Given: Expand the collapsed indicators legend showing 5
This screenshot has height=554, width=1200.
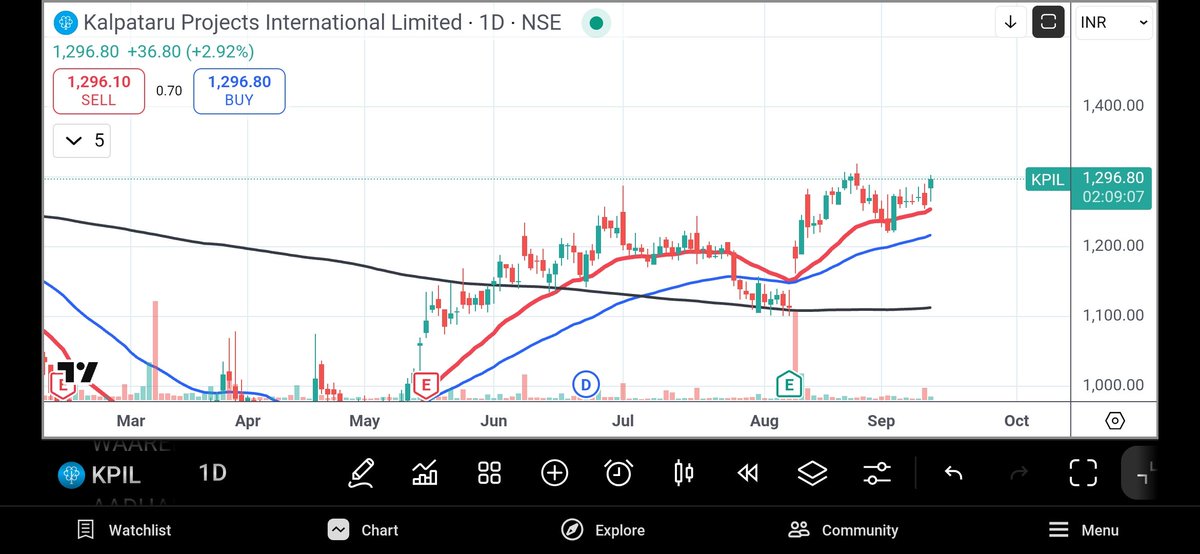Looking at the screenshot, I should click(x=82, y=141).
